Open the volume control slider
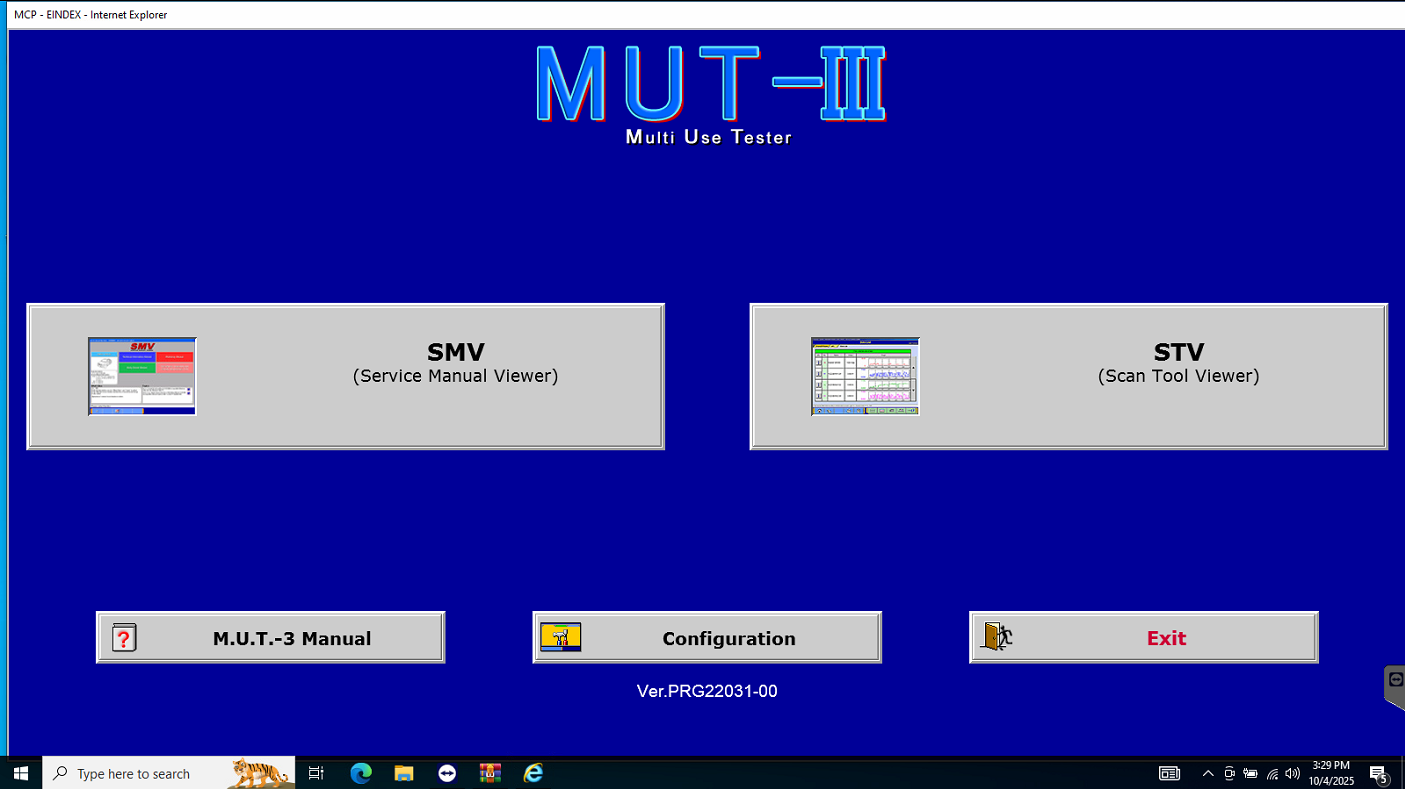This screenshot has width=1405, height=790. point(1291,773)
